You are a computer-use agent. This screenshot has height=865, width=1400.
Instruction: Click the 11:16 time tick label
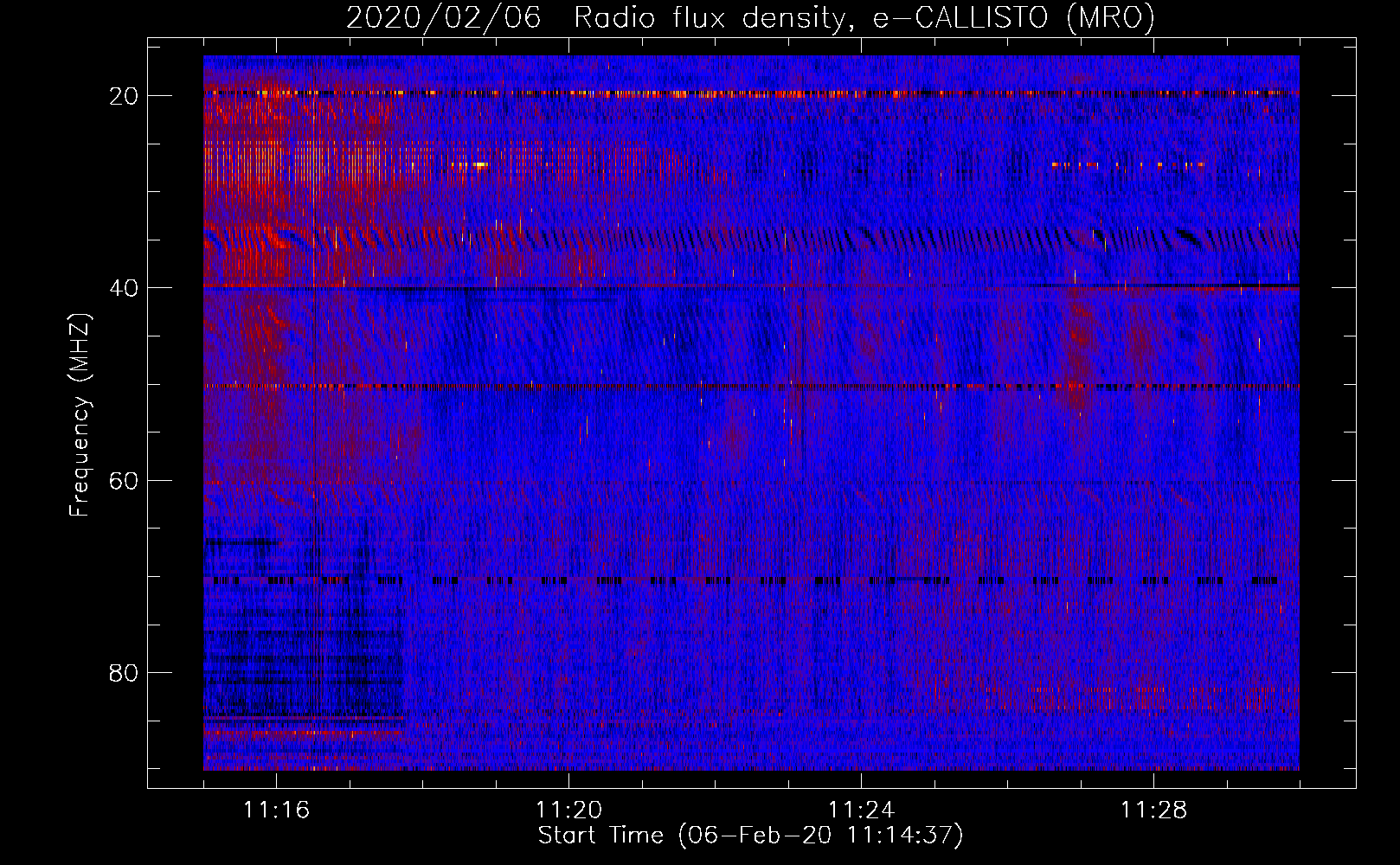click(x=276, y=811)
